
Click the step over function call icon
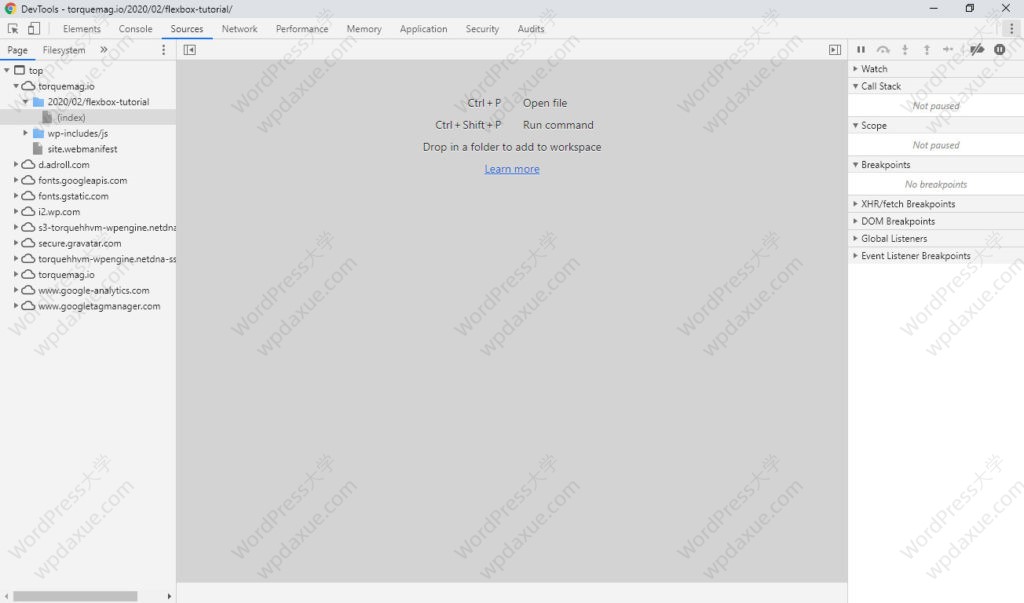coord(883,50)
